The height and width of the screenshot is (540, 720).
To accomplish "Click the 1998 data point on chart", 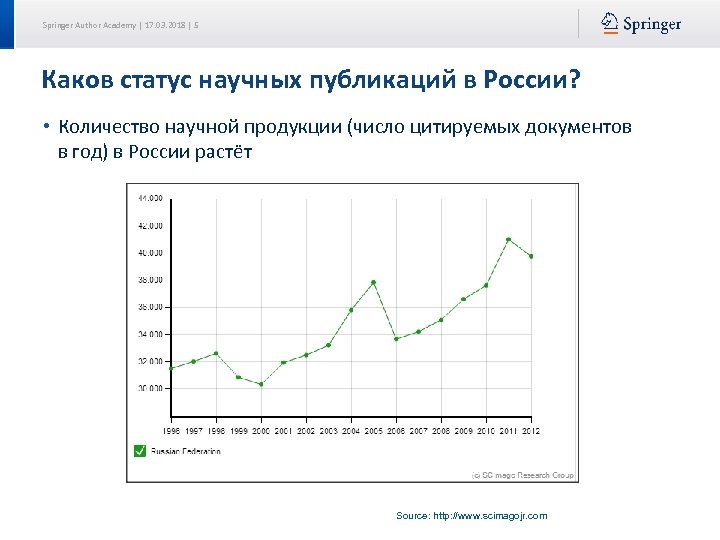I will [x=216, y=354].
